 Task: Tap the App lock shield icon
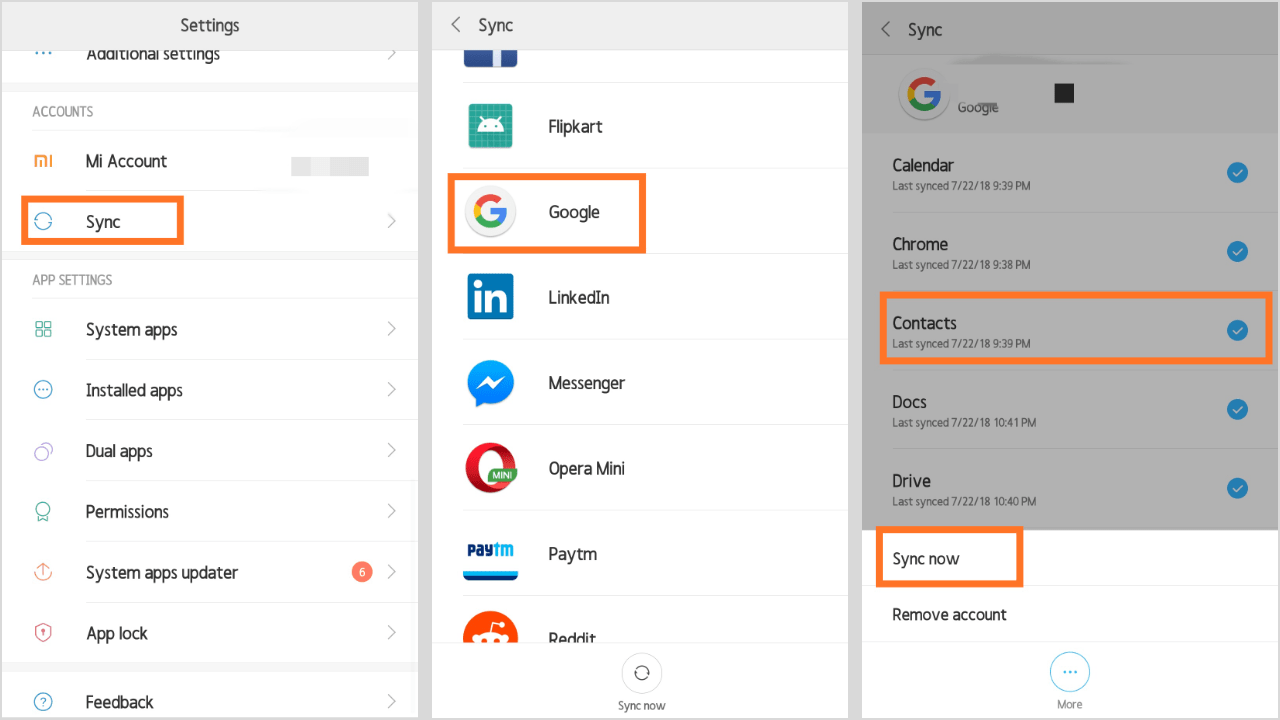pos(43,633)
